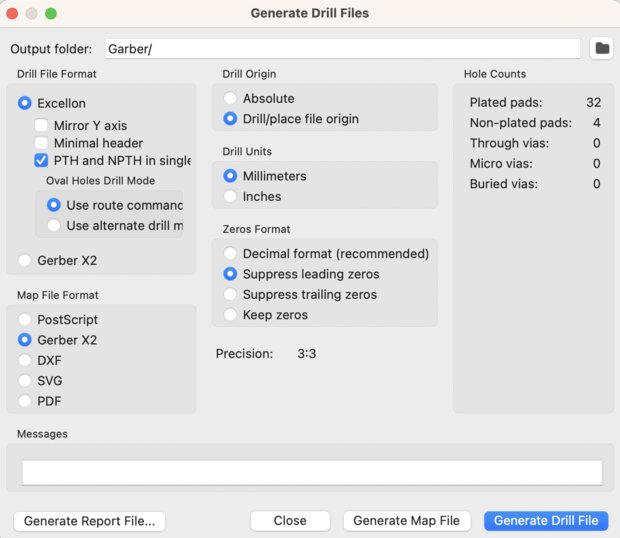
Task: Click the Plated pads count value 32
Action: [594, 102]
